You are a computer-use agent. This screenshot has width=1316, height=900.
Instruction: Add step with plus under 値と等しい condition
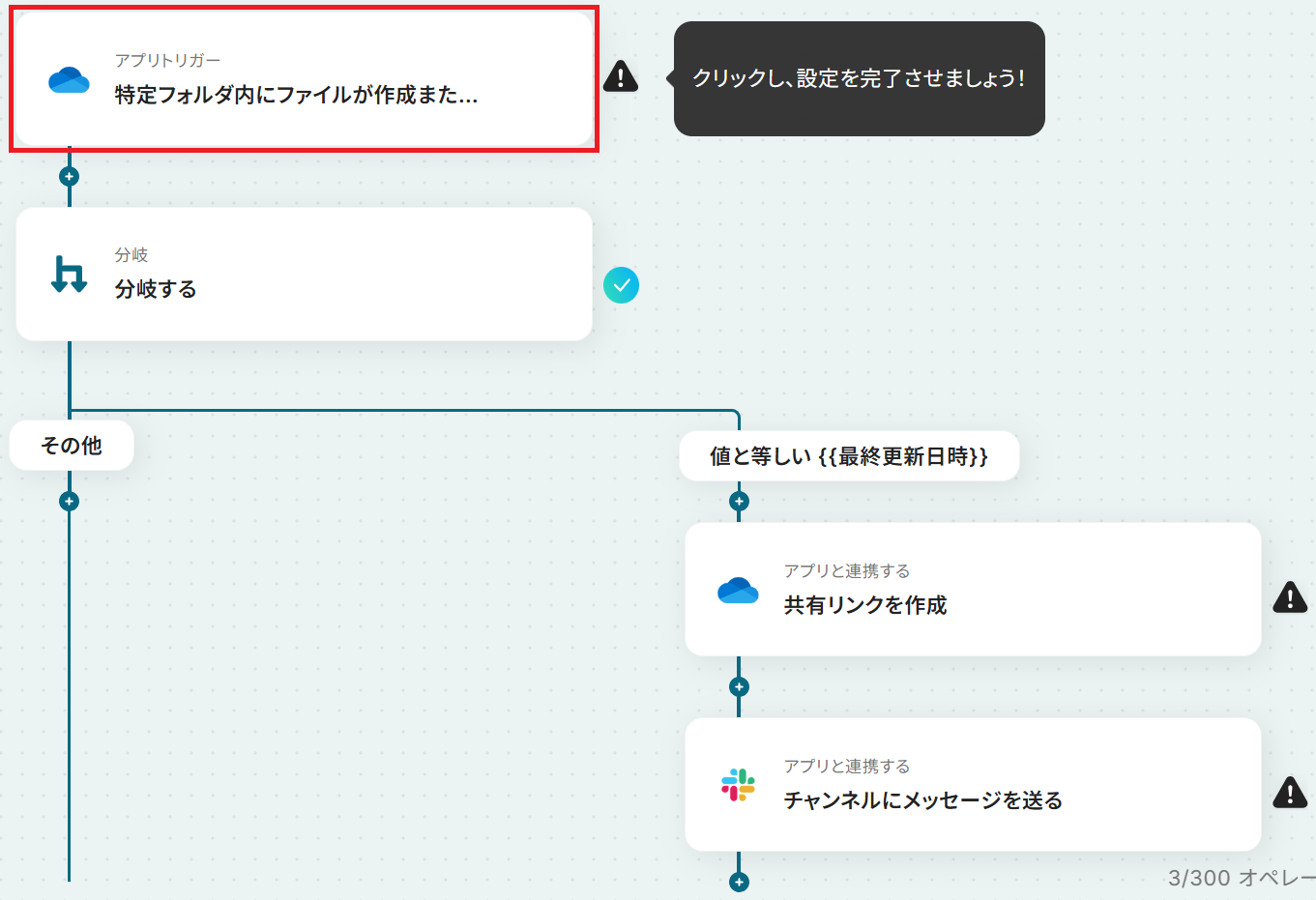[739, 502]
